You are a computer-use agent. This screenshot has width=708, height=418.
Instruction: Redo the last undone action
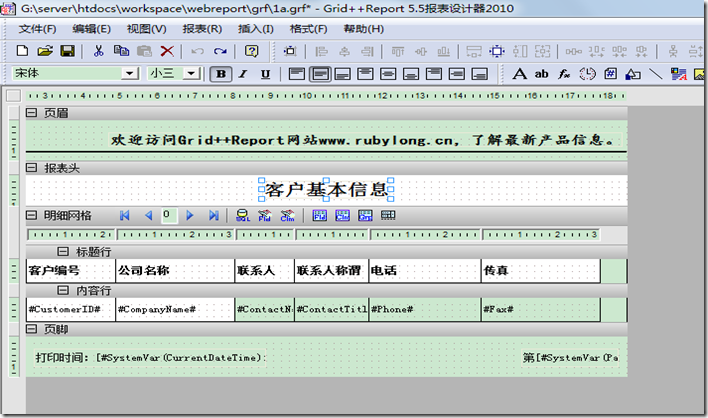(220, 51)
